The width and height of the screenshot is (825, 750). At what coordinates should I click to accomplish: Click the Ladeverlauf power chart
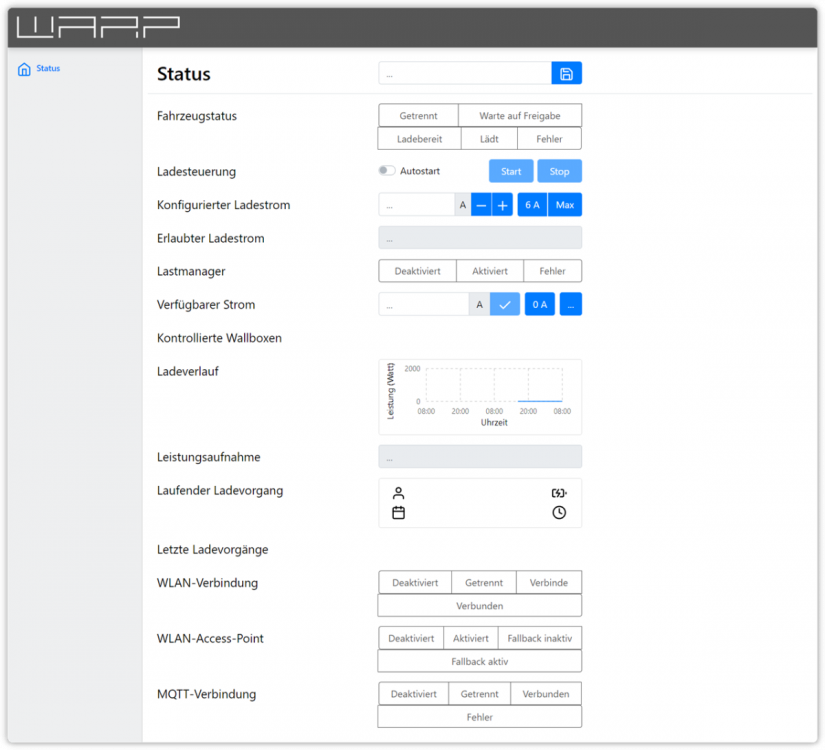(480, 396)
